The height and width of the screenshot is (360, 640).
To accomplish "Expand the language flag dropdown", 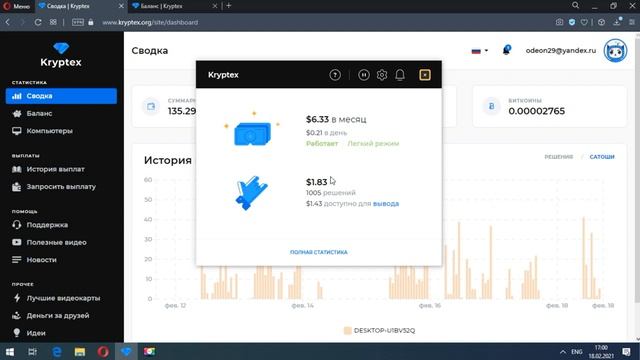I will coord(480,51).
